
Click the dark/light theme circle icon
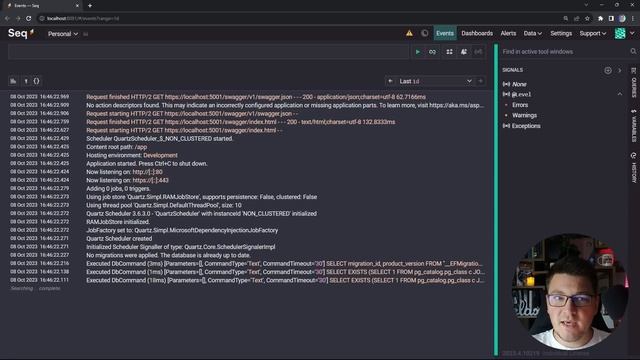(x=424, y=33)
